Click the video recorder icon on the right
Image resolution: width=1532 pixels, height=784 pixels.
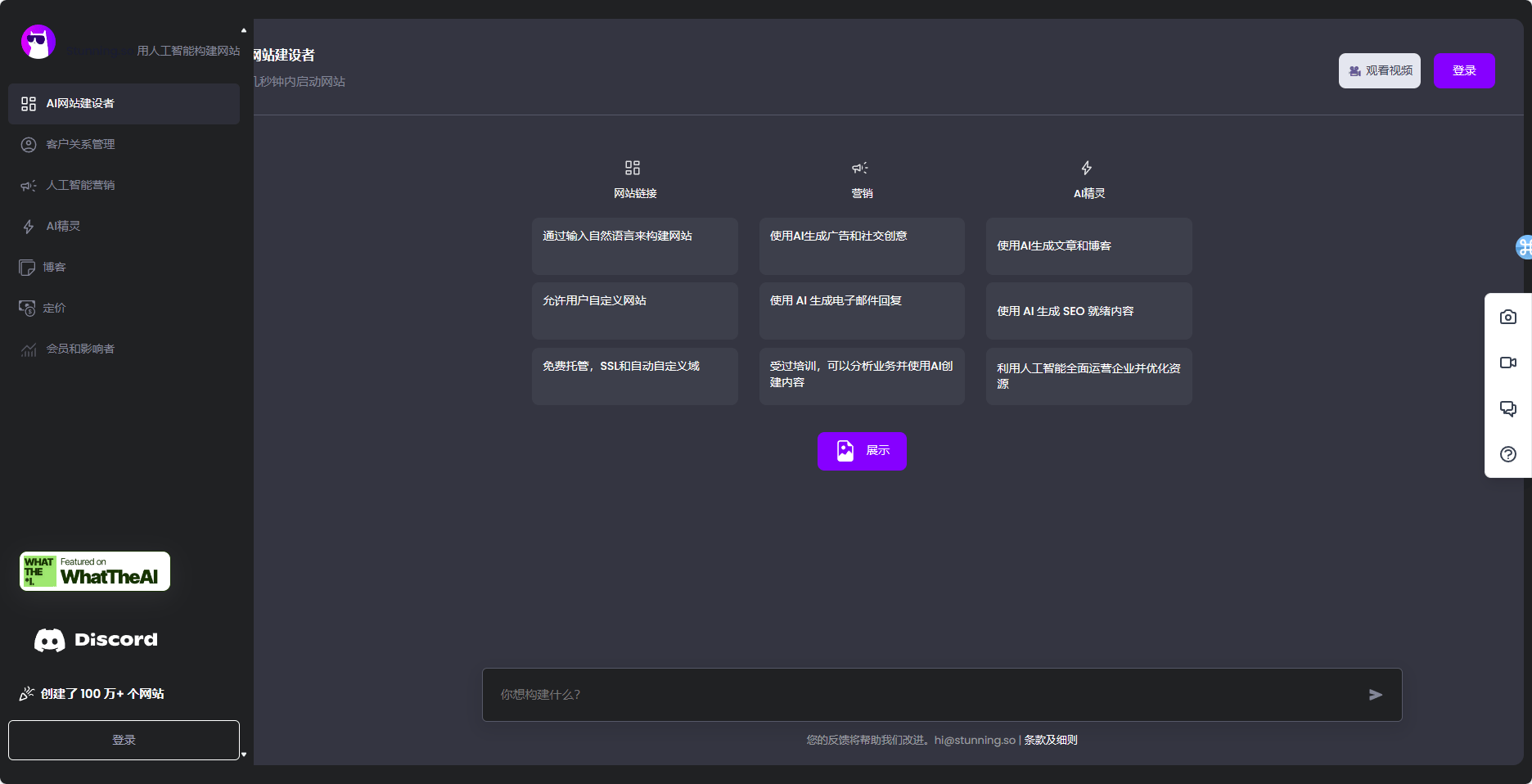[x=1508, y=363]
